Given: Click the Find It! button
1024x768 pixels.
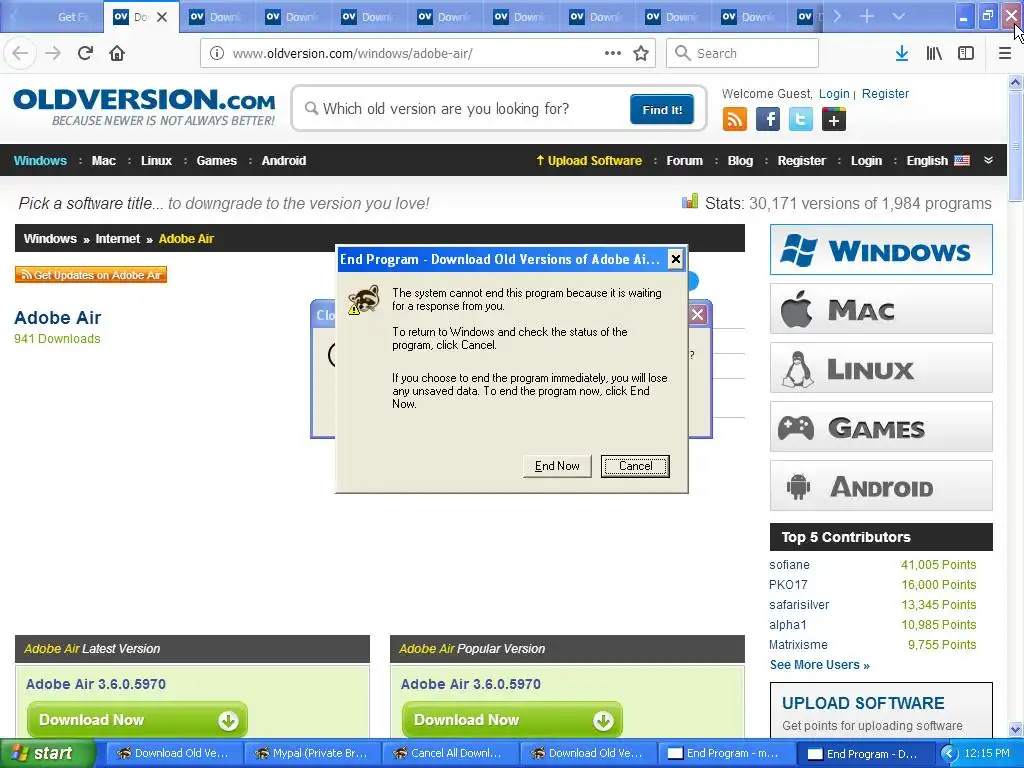Looking at the screenshot, I should click(662, 110).
